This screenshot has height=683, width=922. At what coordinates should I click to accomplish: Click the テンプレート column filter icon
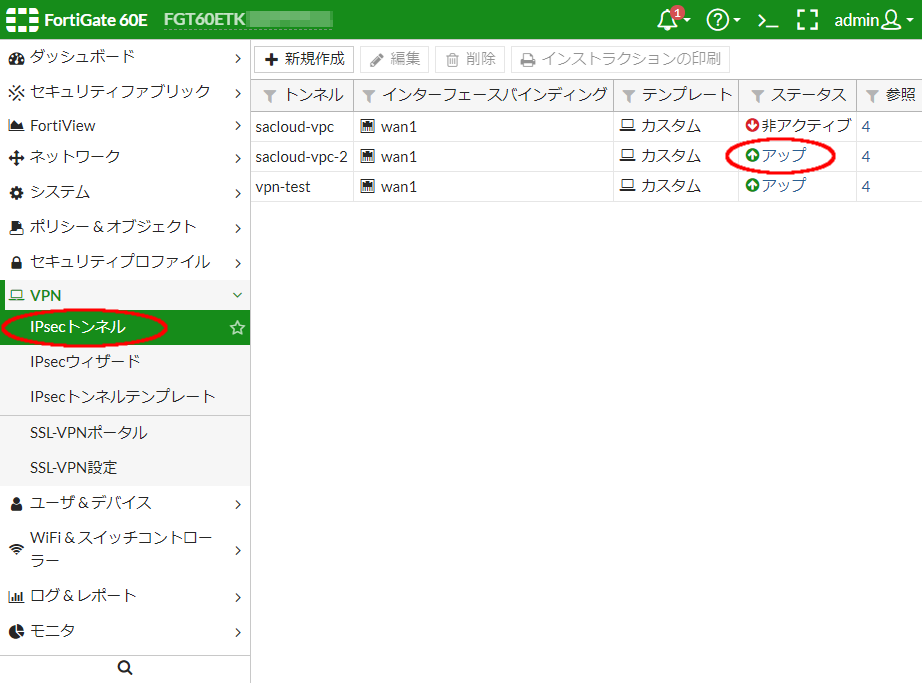tap(629, 96)
